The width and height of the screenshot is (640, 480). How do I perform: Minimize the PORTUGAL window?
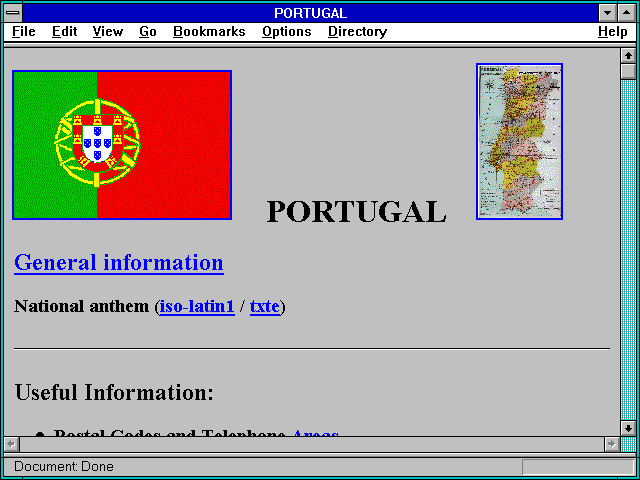607,13
